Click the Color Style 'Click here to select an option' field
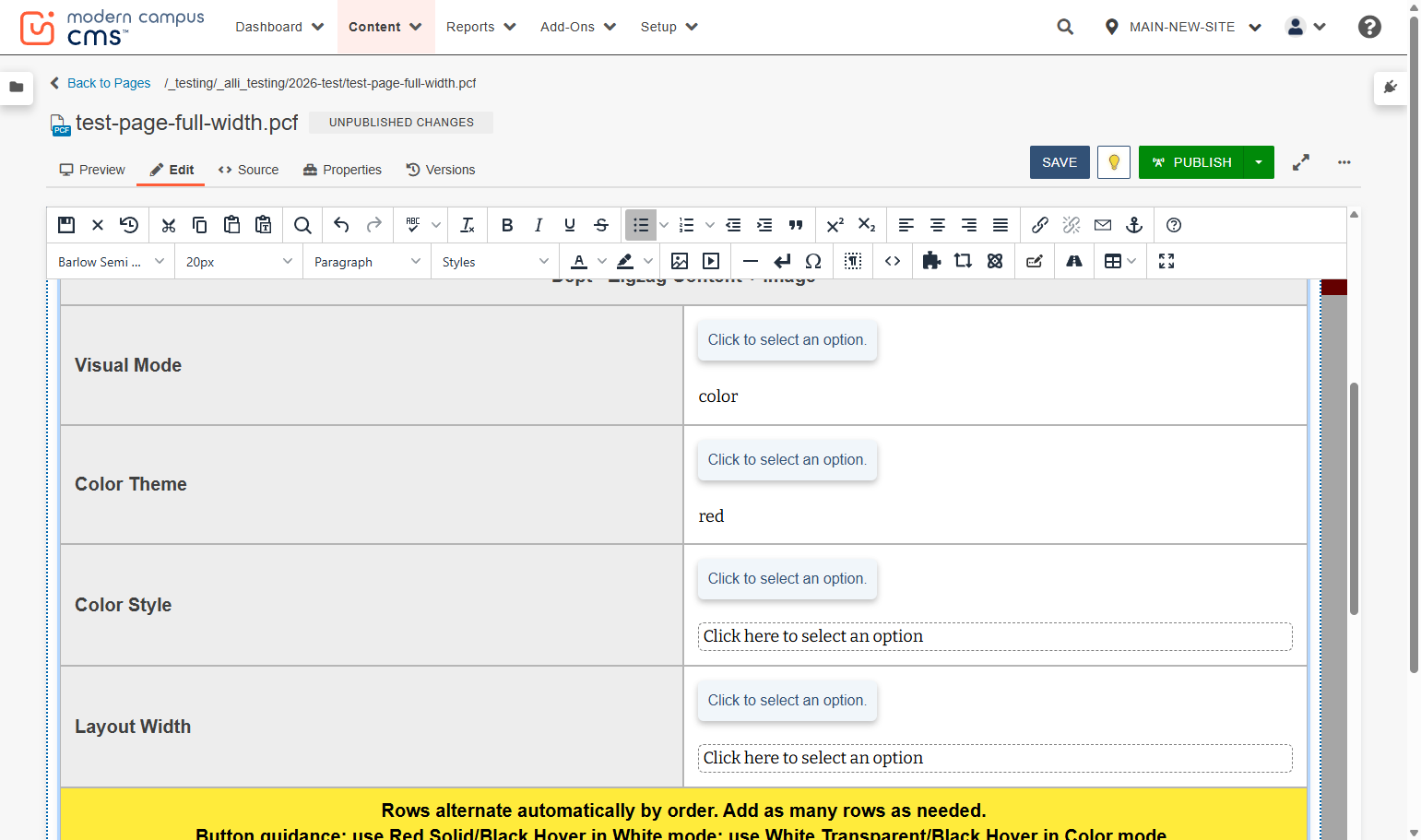The image size is (1421, 840). click(995, 636)
